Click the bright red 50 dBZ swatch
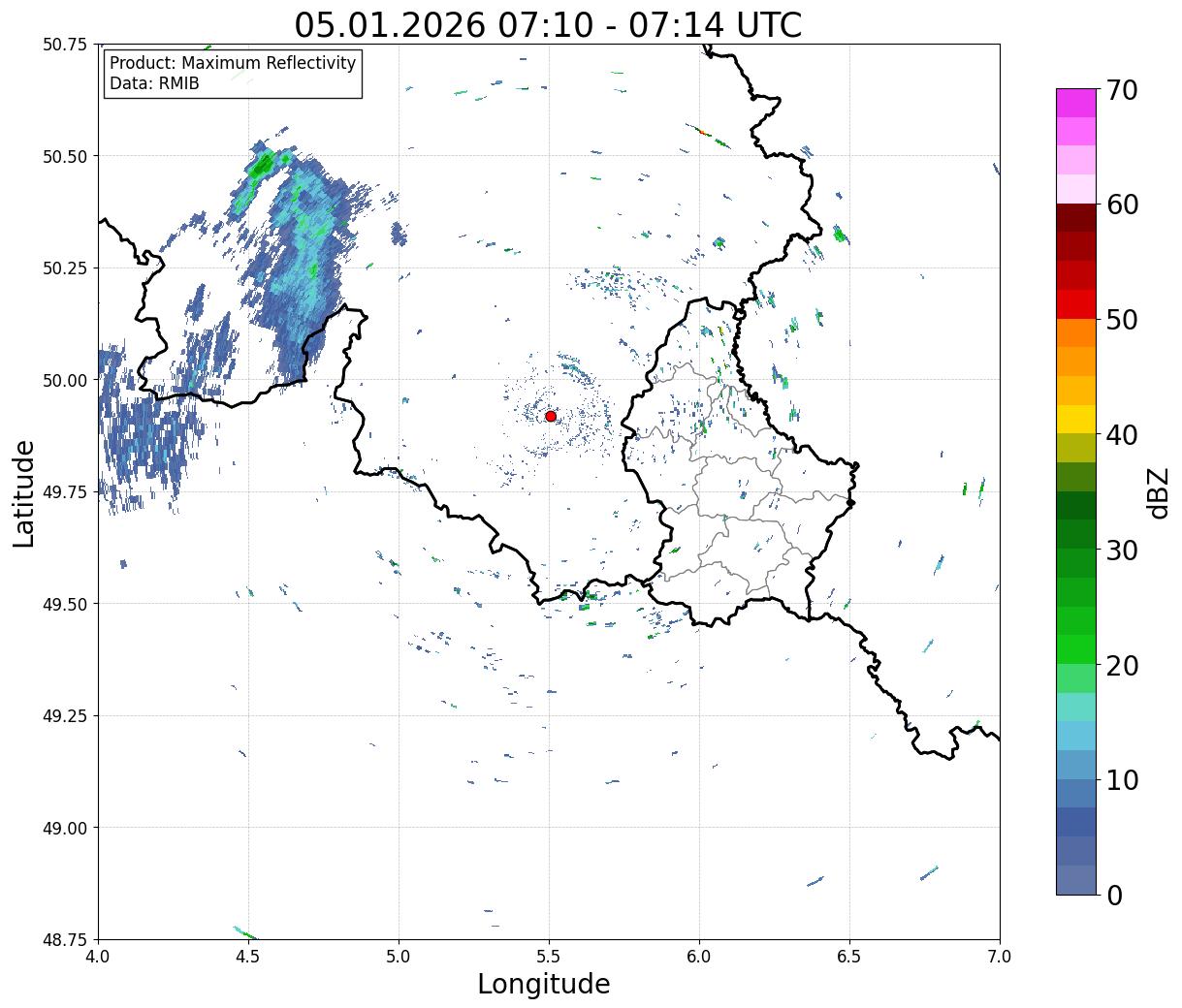This screenshot has height=1008, width=1182. [x=1076, y=304]
